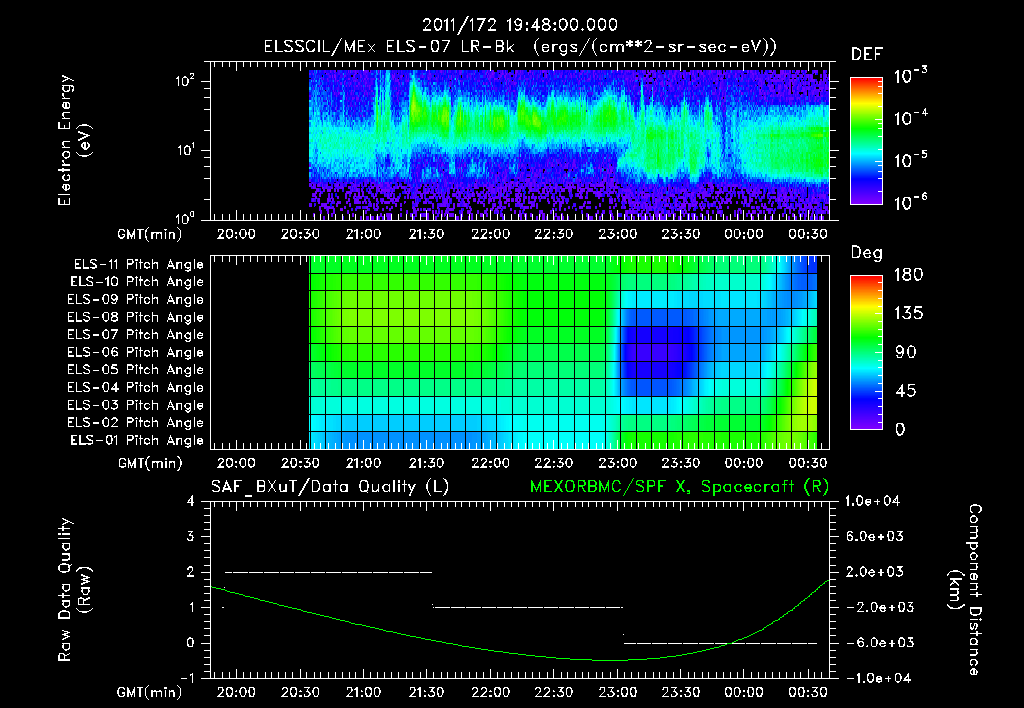Click the 10^2 energy tick label
The width and height of the screenshot is (1024, 708).
pyautogui.click(x=185, y=81)
